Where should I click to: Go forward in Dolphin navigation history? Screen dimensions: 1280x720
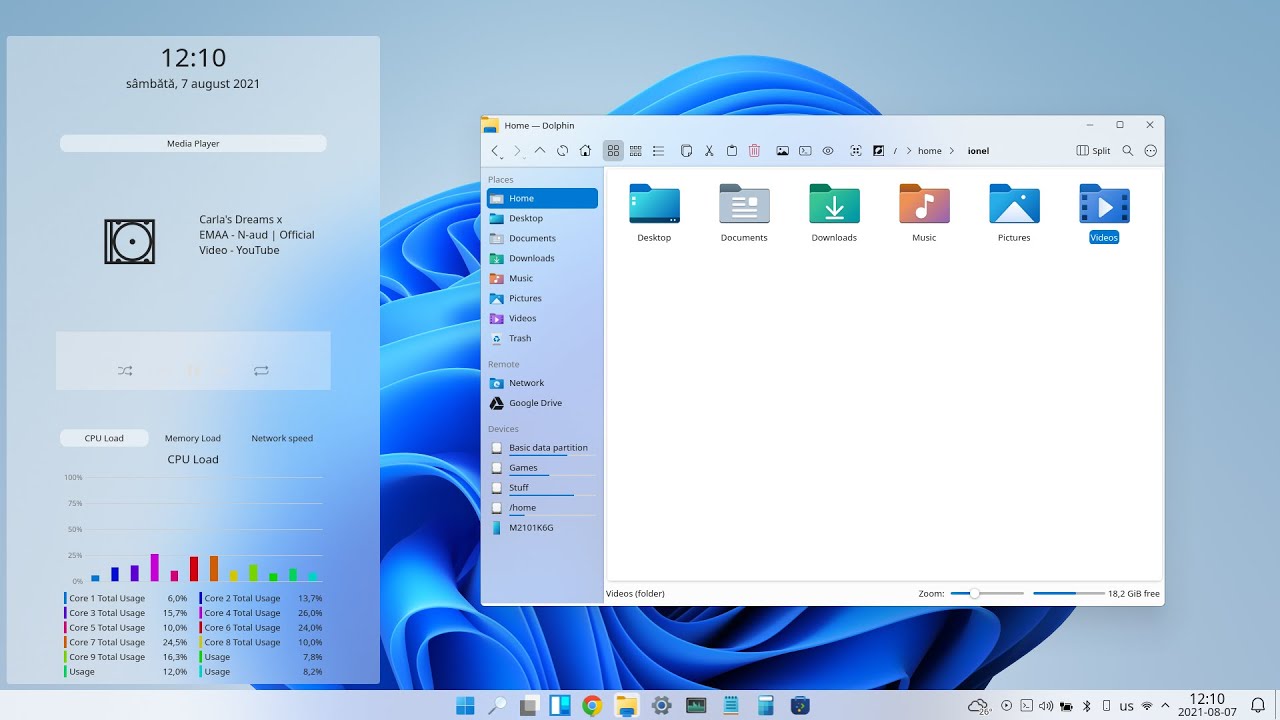tap(517, 151)
